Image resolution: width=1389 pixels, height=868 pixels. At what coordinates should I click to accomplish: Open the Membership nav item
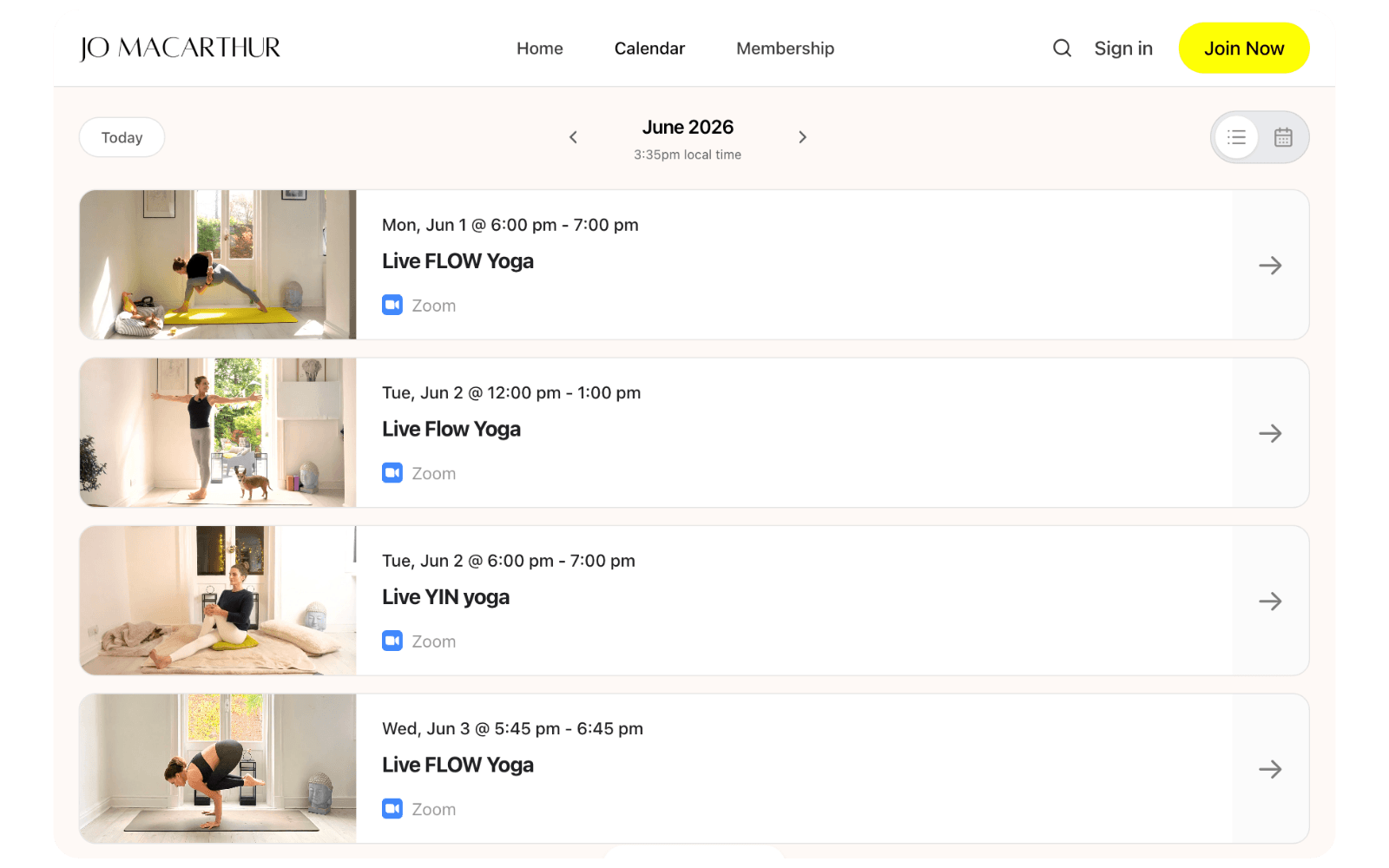click(x=785, y=49)
